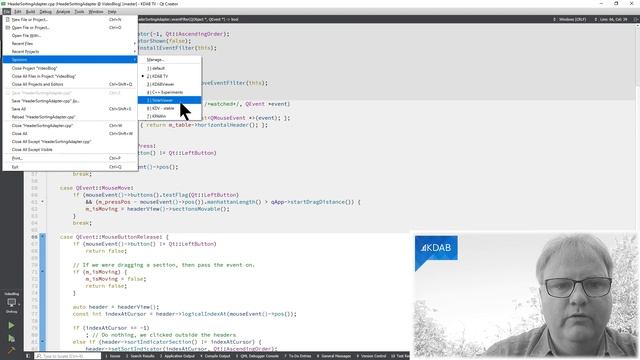
Task: Open the 7 To-Do Entries pane
Action: (298, 356)
